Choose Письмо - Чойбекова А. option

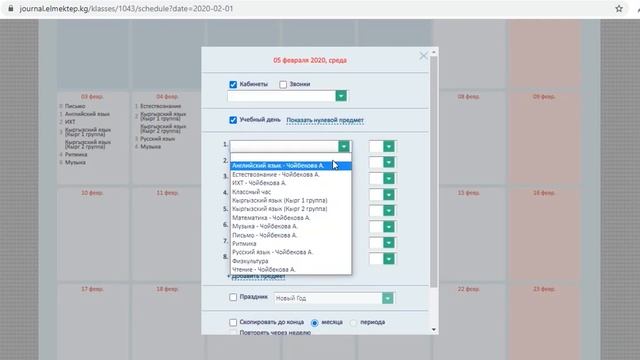(291, 235)
